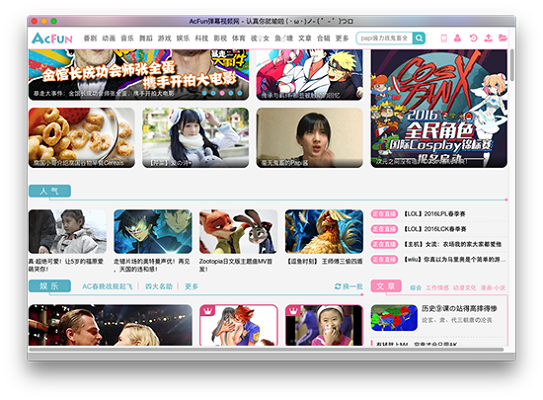This screenshot has width=543, height=400.
Task: Open the 【主机】 live stream link
Action: pyautogui.click(x=453, y=244)
